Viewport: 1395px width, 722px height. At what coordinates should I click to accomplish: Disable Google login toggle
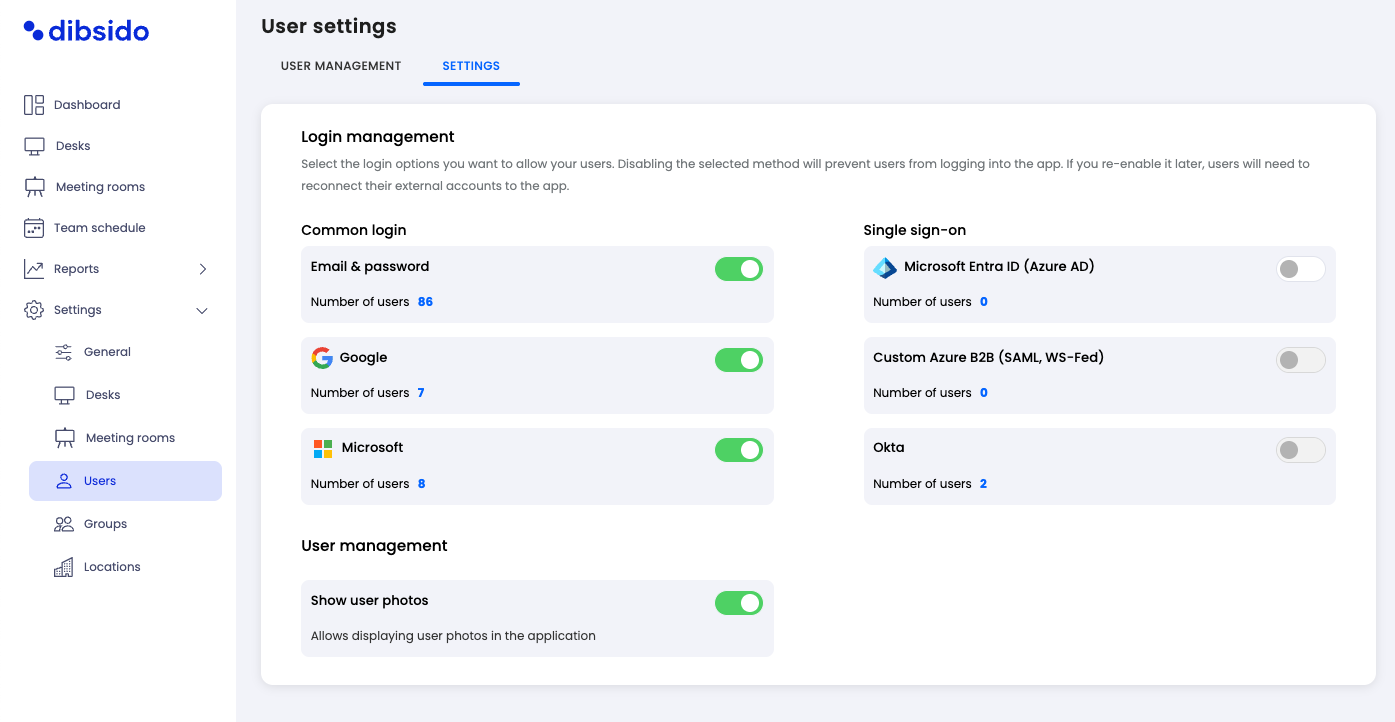[739, 360]
